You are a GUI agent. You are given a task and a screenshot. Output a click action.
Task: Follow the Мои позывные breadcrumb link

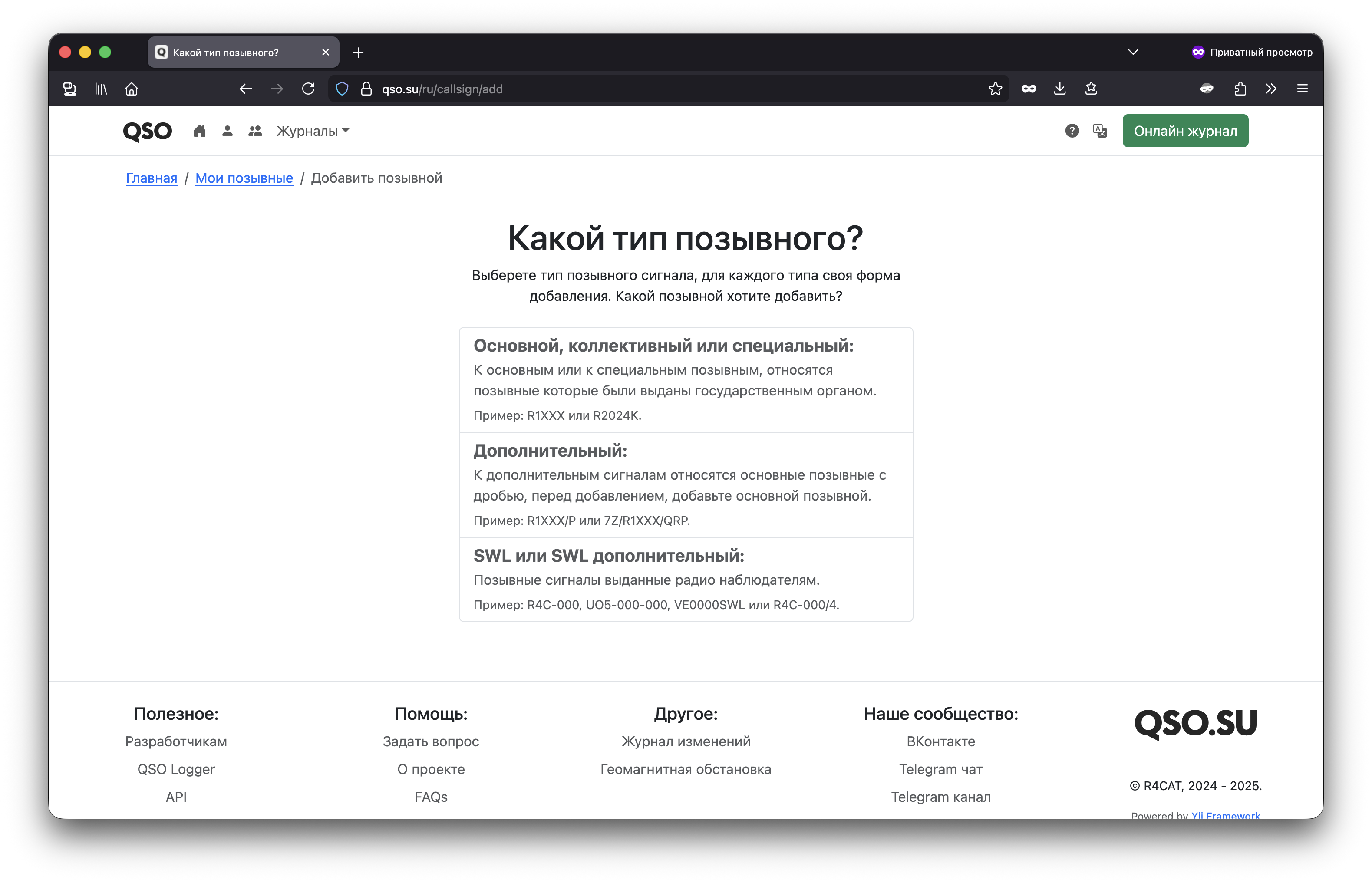[x=244, y=178]
